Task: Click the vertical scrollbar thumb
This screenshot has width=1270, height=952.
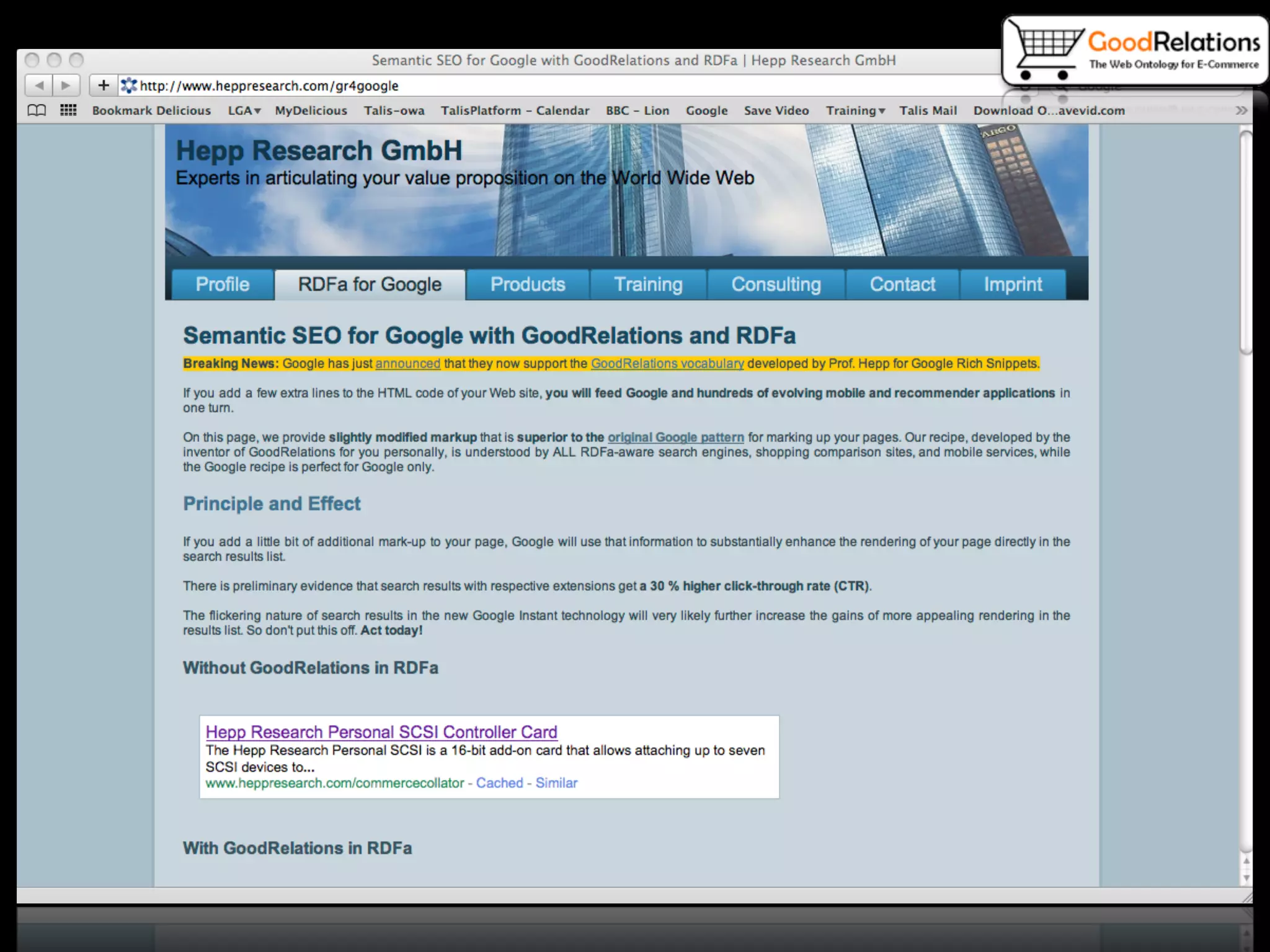Action: [x=1246, y=242]
